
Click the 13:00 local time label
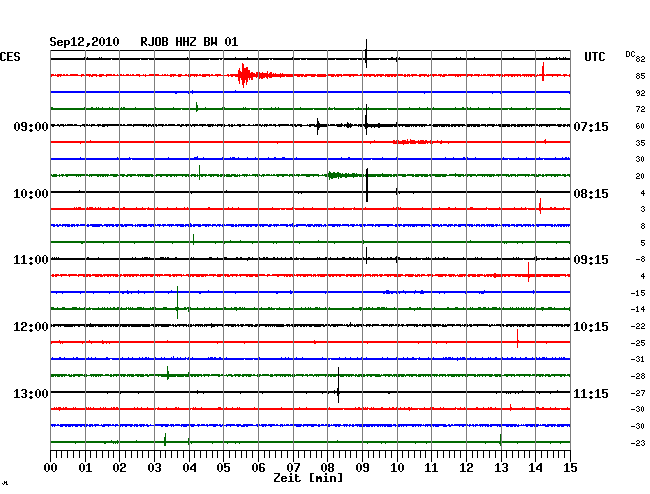(x=31, y=393)
